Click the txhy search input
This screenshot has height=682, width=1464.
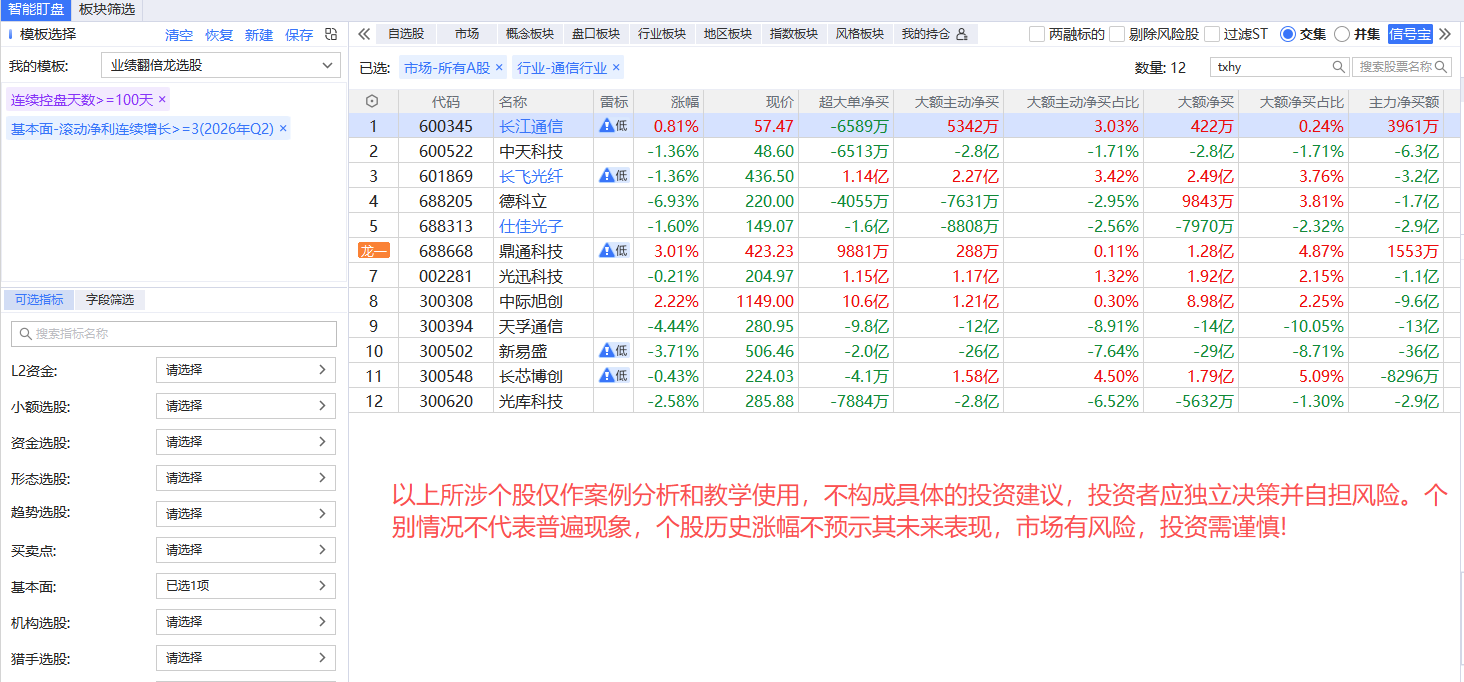click(x=1279, y=67)
